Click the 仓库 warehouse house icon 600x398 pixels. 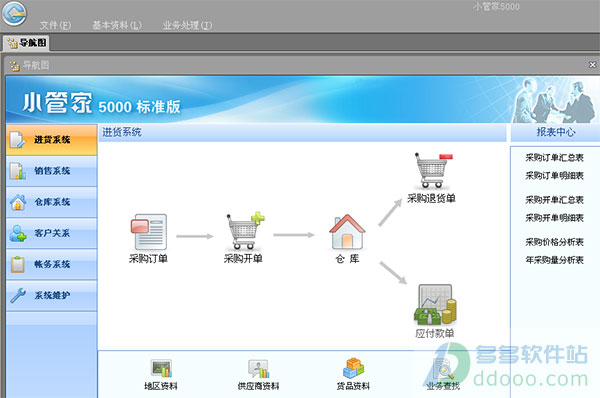pyautogui.click(x=347, y=232)
